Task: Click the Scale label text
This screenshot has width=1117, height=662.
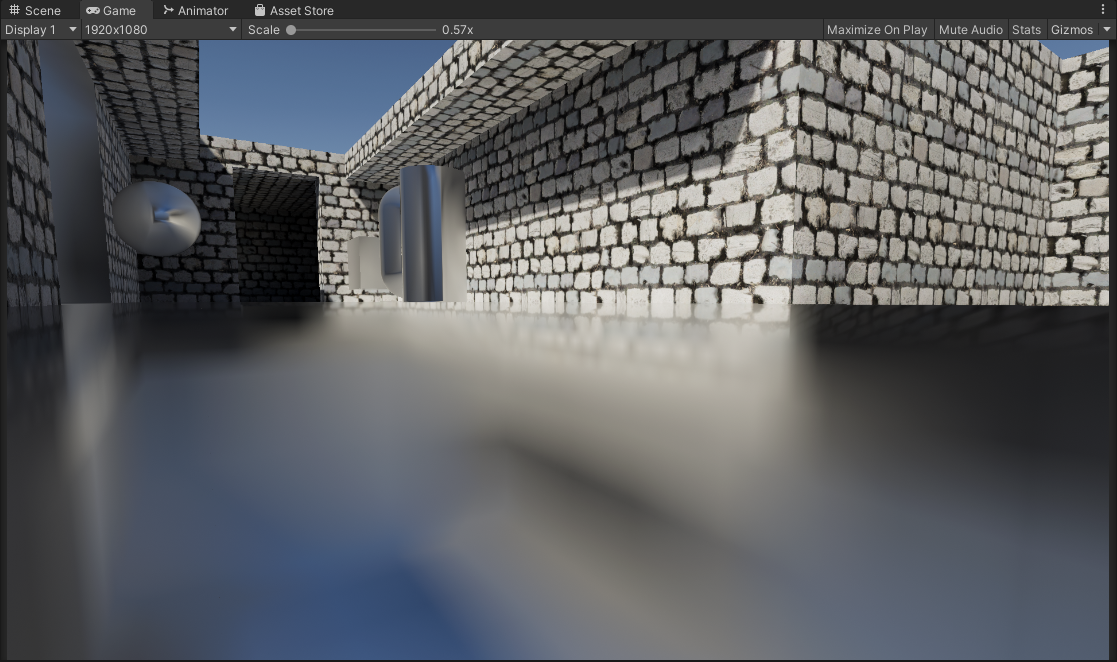Action: tap(263, 30)
